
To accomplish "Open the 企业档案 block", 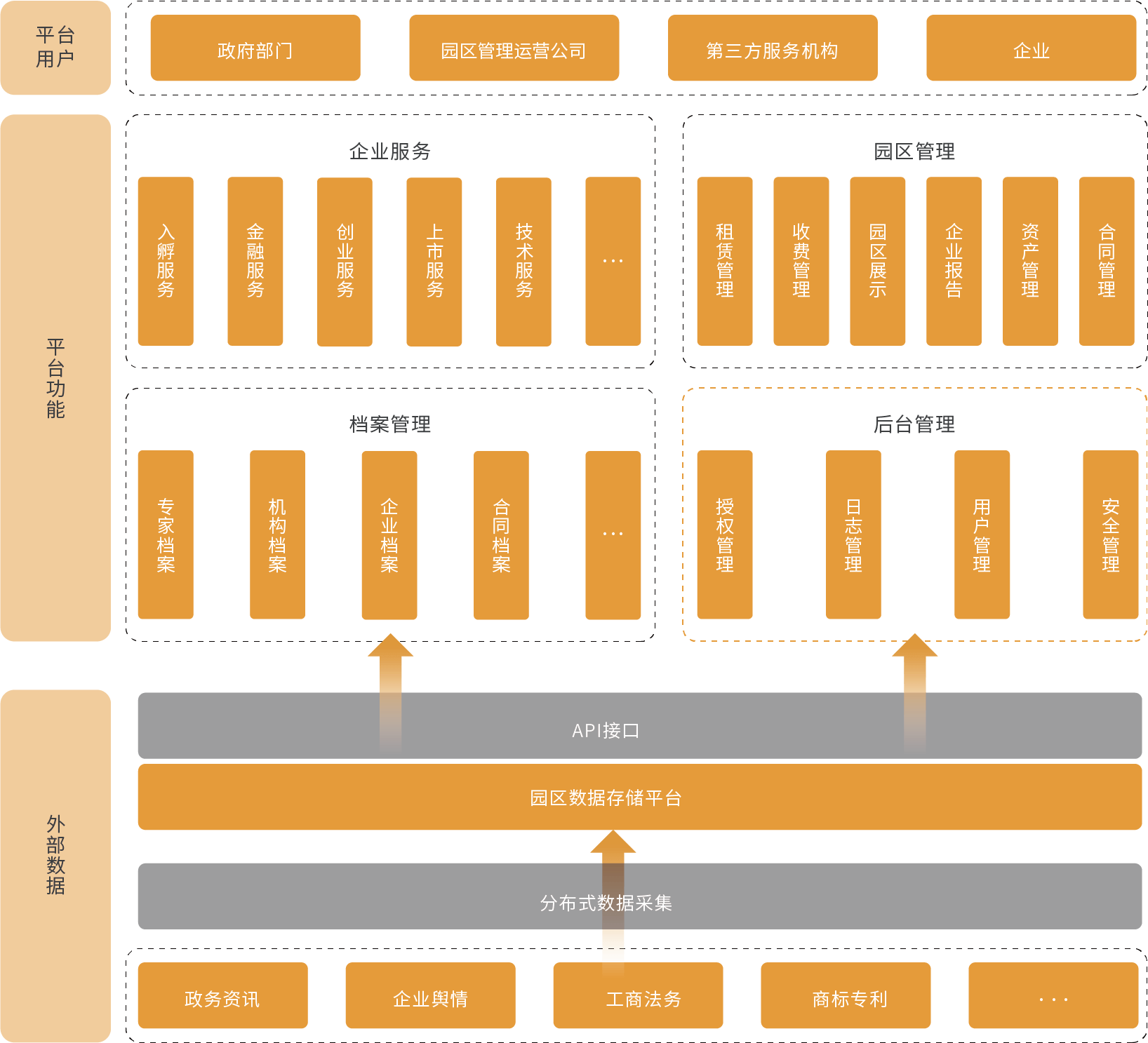I will click(389, 534).
